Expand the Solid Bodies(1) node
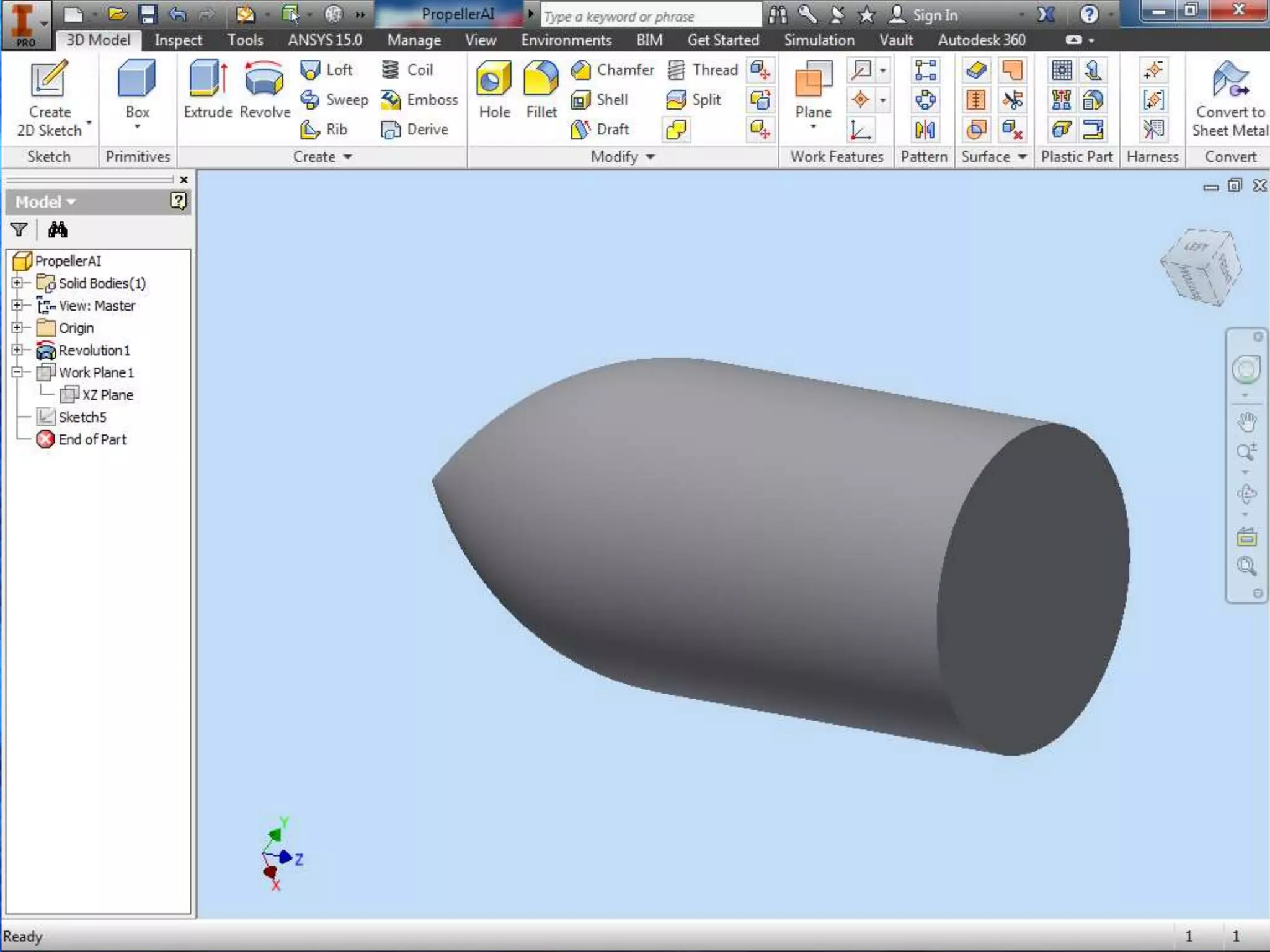Screen dimensions: 1270x952 point(17,283)
